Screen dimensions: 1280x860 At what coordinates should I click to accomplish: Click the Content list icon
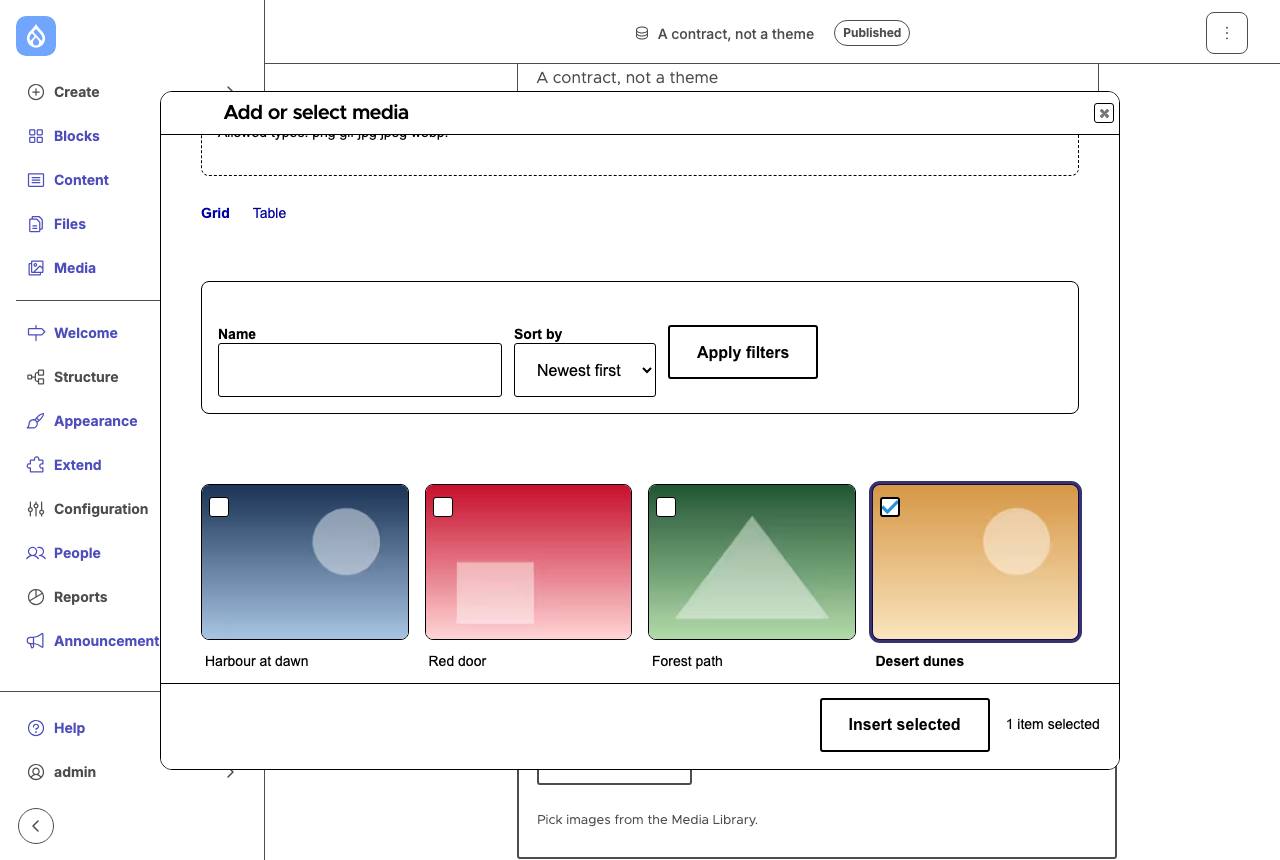(x=36, y=180)
